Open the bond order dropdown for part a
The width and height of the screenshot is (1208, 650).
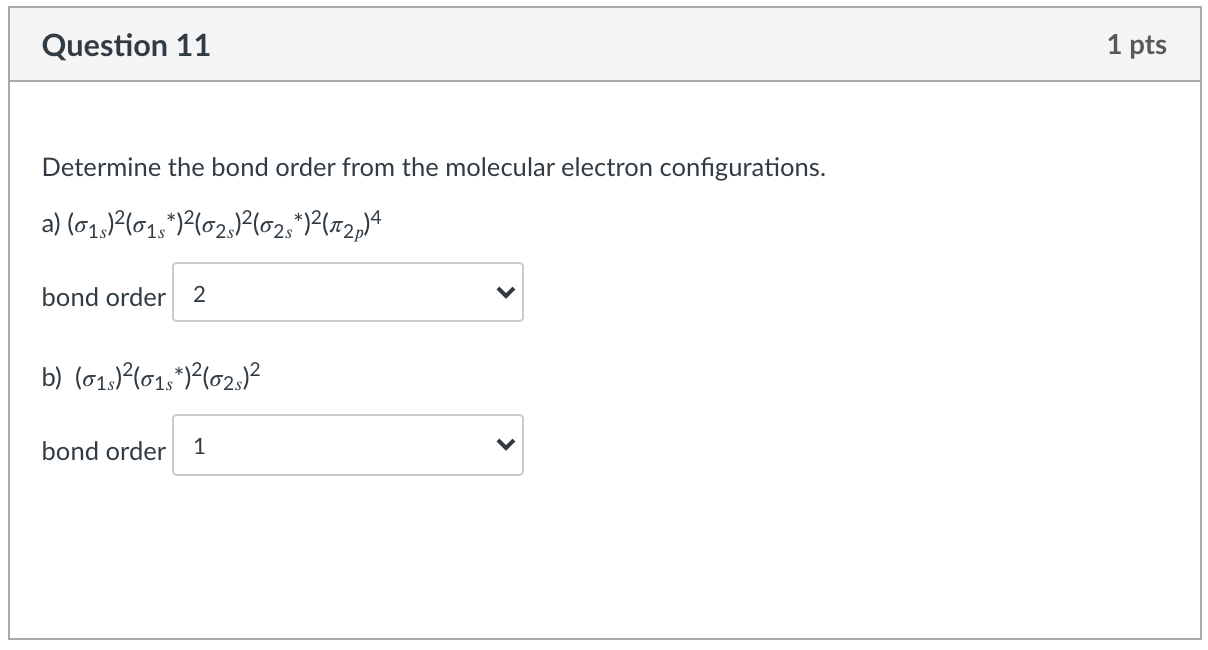pyautogui.click(x=347, y=293)
